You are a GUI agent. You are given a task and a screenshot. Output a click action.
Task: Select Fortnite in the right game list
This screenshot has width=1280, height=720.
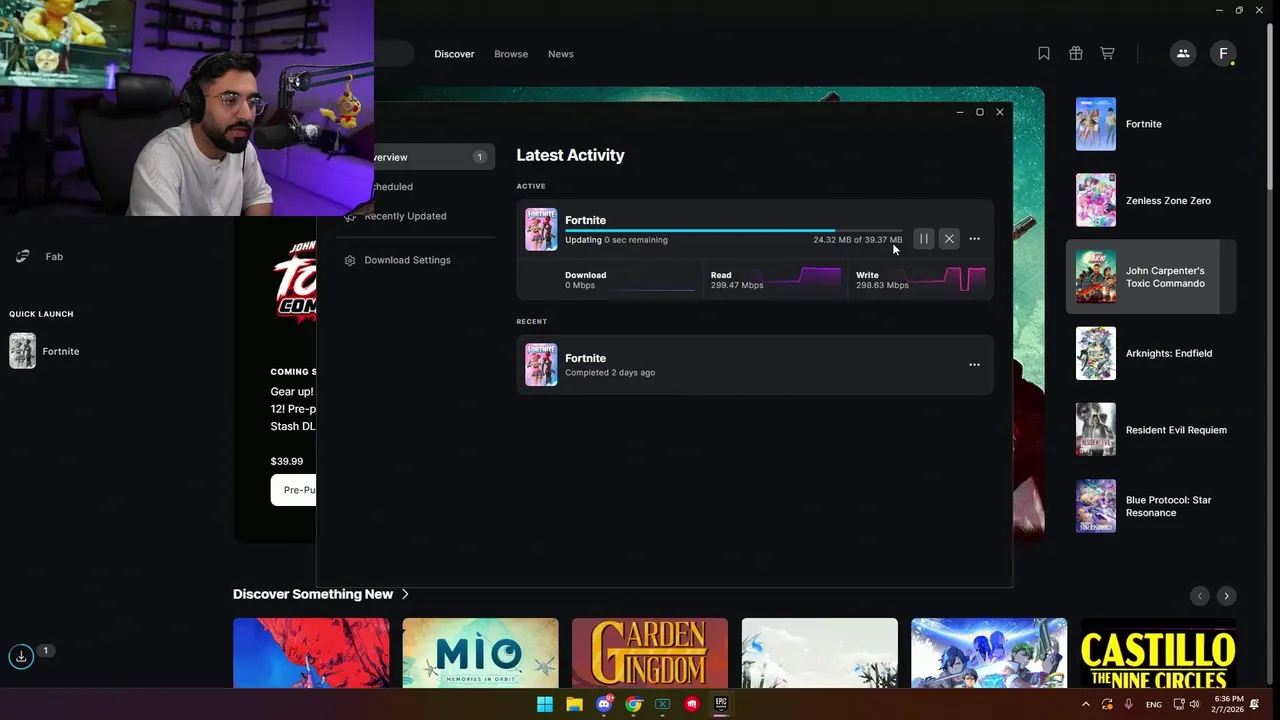(1151, 124)
